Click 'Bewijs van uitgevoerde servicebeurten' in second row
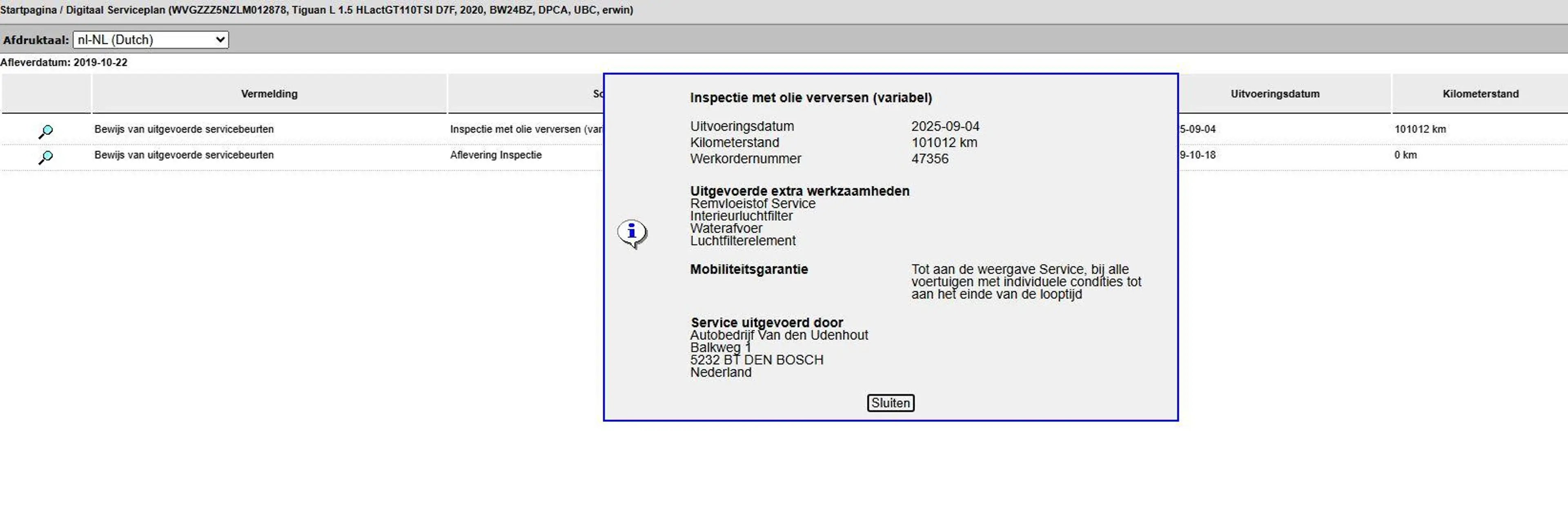Image resolution: width=1568 pixels, height=512 pixels. click(184, 155)
